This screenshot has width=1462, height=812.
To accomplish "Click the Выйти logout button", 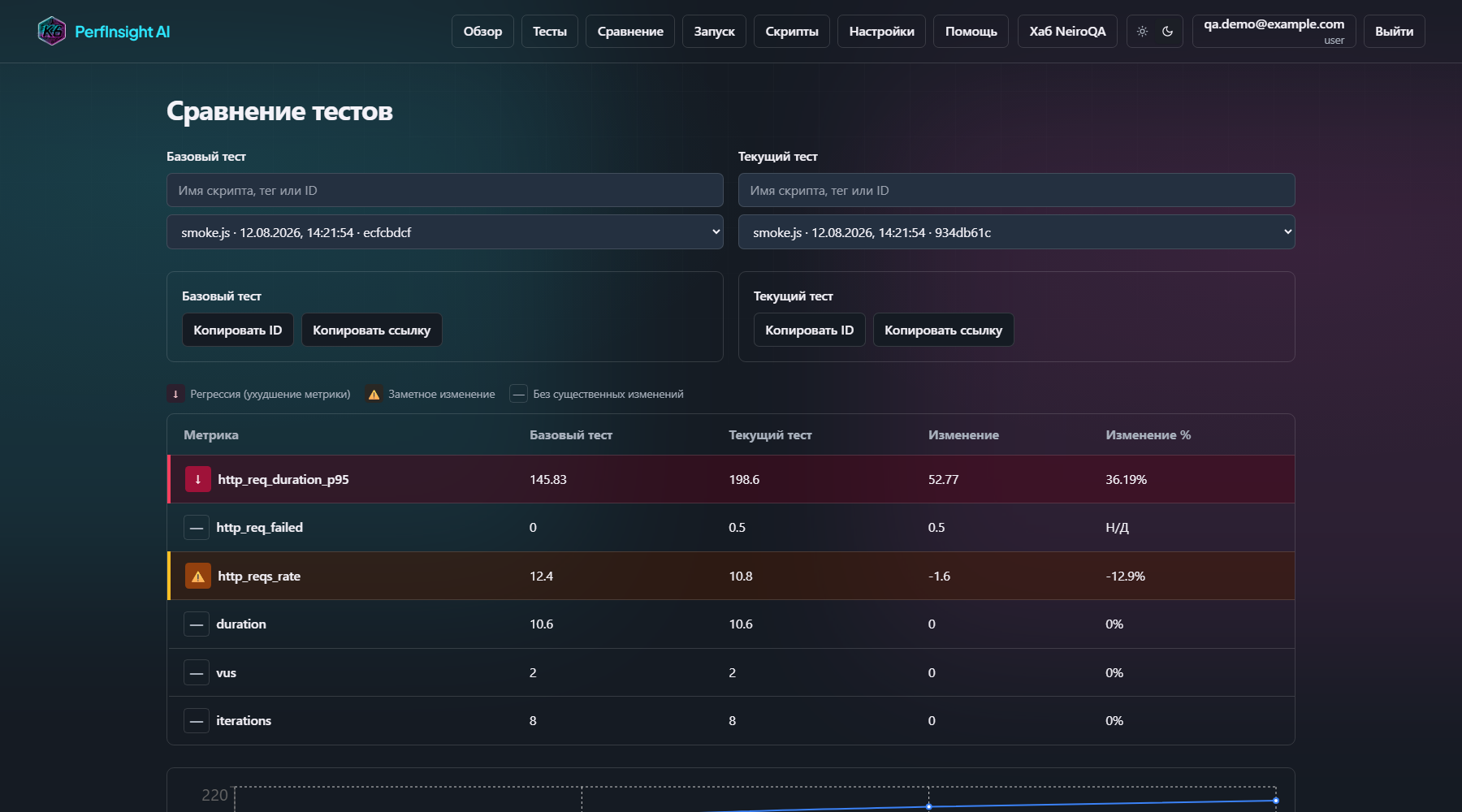I will pos(1394,32).
